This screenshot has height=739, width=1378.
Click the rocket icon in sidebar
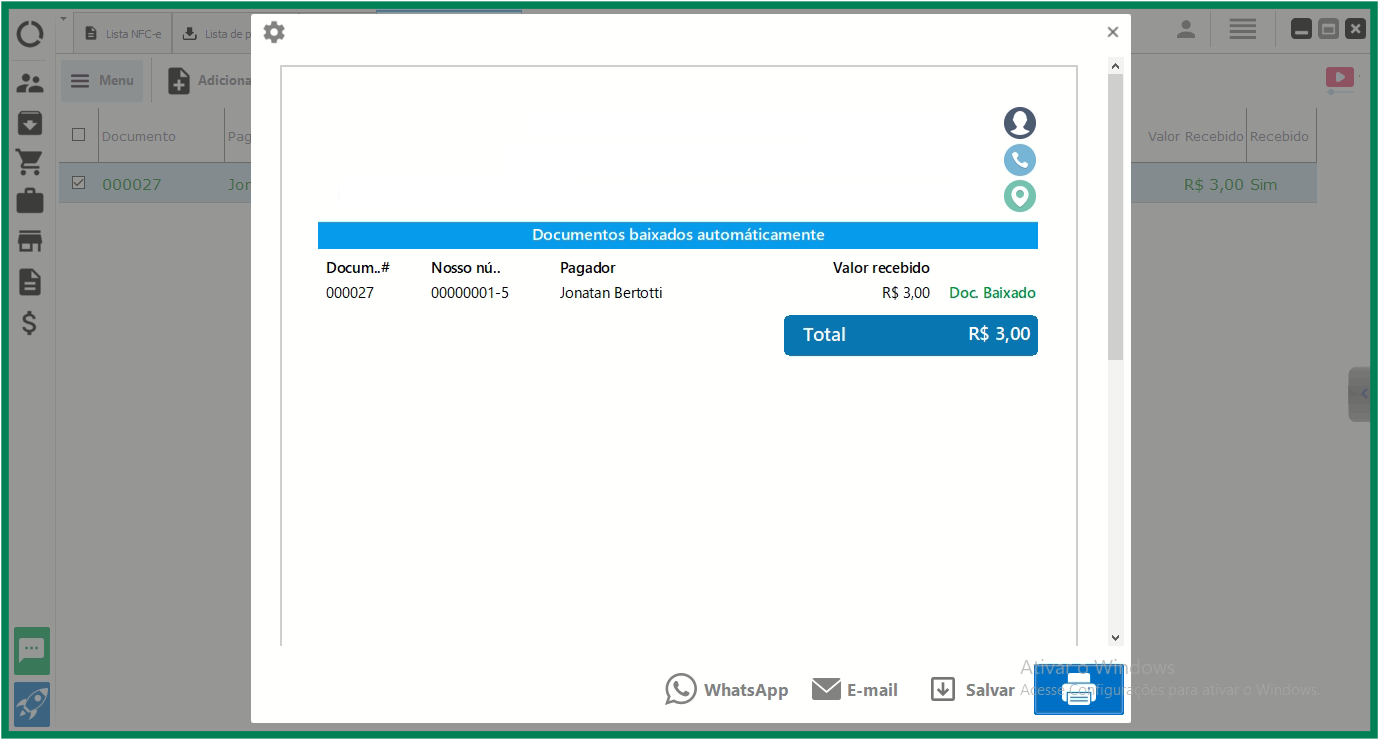tap(32, 705)
